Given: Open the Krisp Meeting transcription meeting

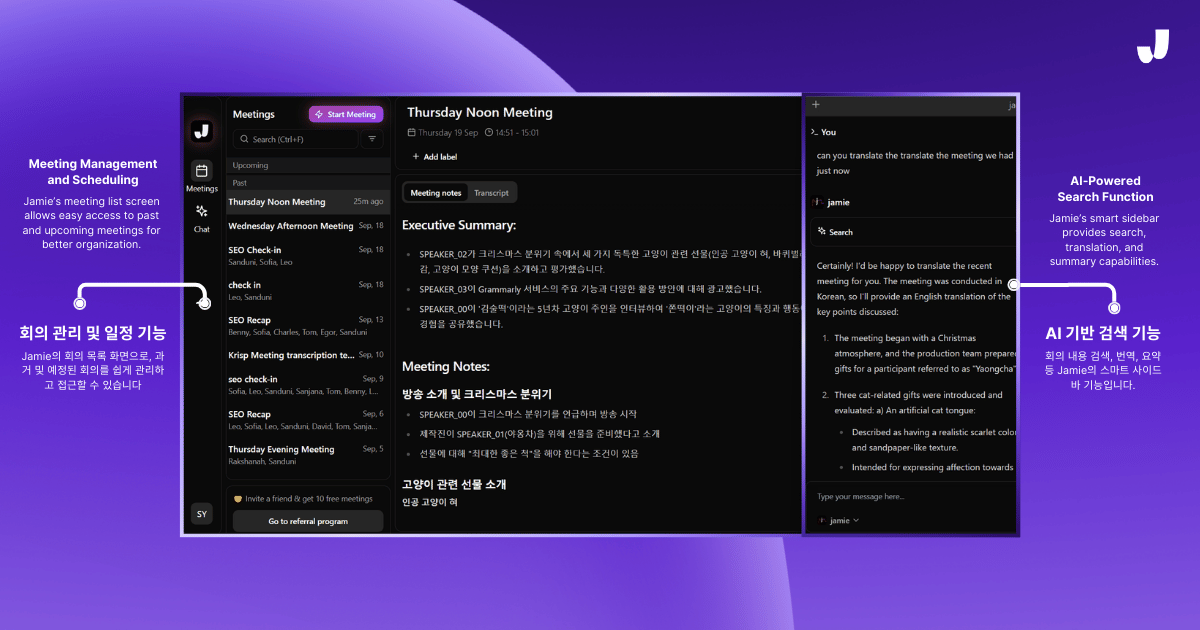Looking at the screenshot, I should (308, 355).
